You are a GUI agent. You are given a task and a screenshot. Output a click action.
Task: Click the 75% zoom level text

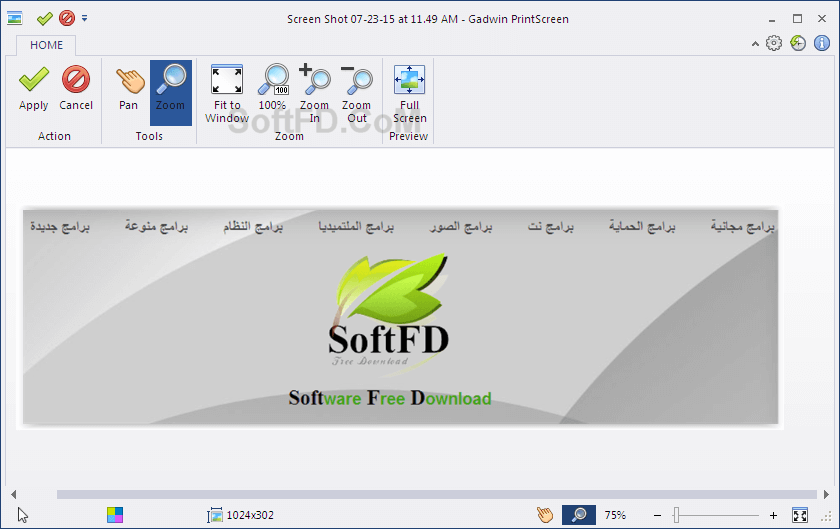coord(615,515)
